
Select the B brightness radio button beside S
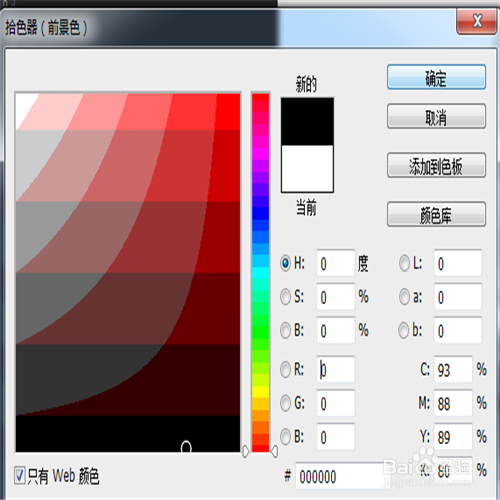285,330
